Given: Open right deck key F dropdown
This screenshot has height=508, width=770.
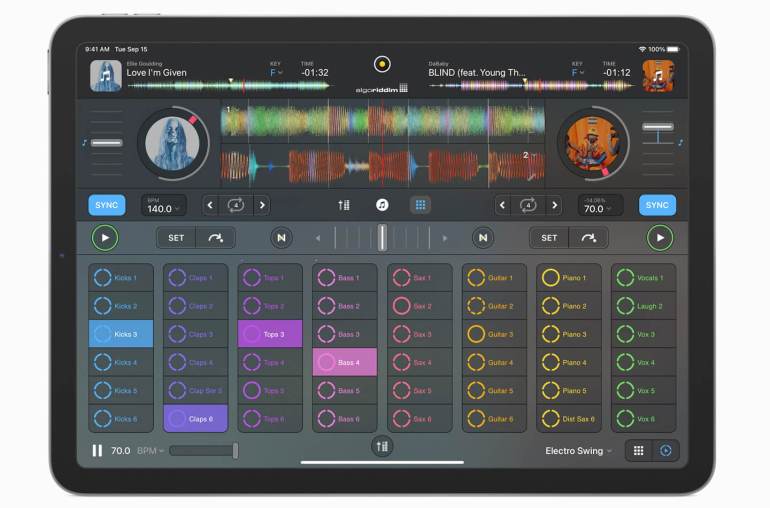Looking at the screenshot, I should click(578, 73).
